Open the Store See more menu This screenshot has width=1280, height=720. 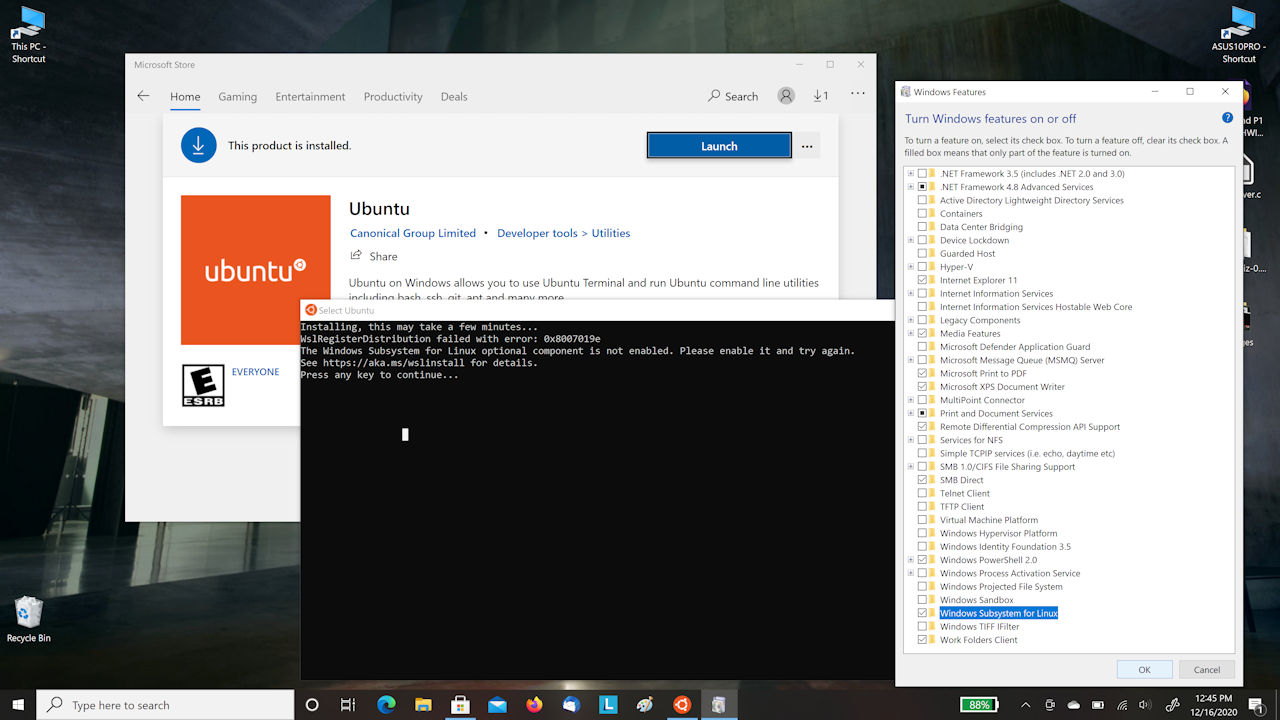(858, 93)
